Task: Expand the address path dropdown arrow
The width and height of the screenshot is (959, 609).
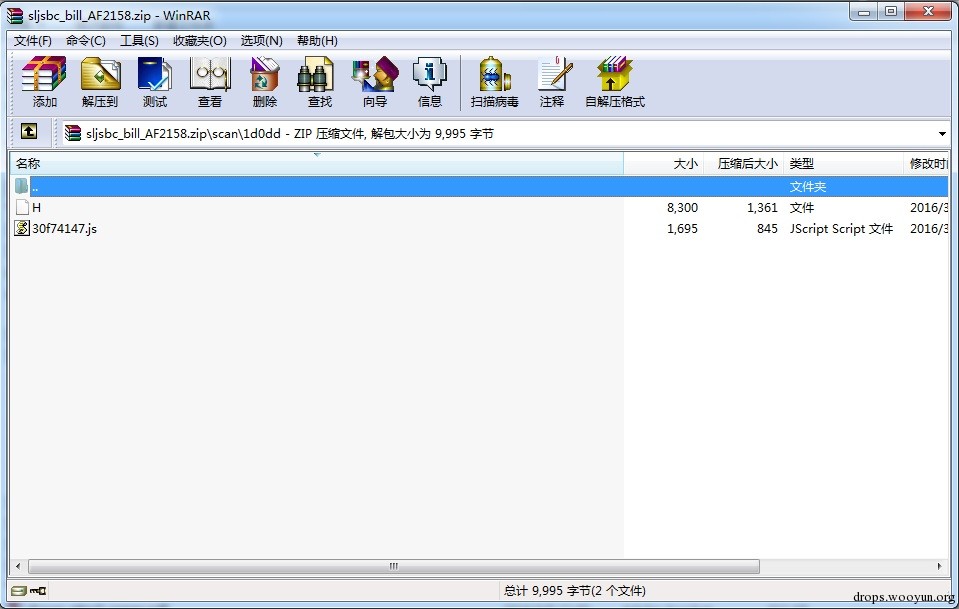Action: [x=942, y=133]
